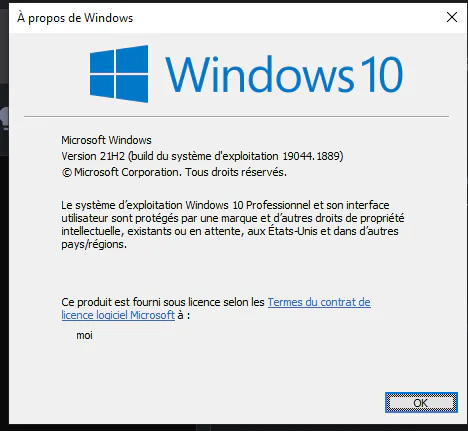Select the "Microsoft Windows" text line
Image resolution: width=468 pixels, height=431 pixels.
coord(106,140)
